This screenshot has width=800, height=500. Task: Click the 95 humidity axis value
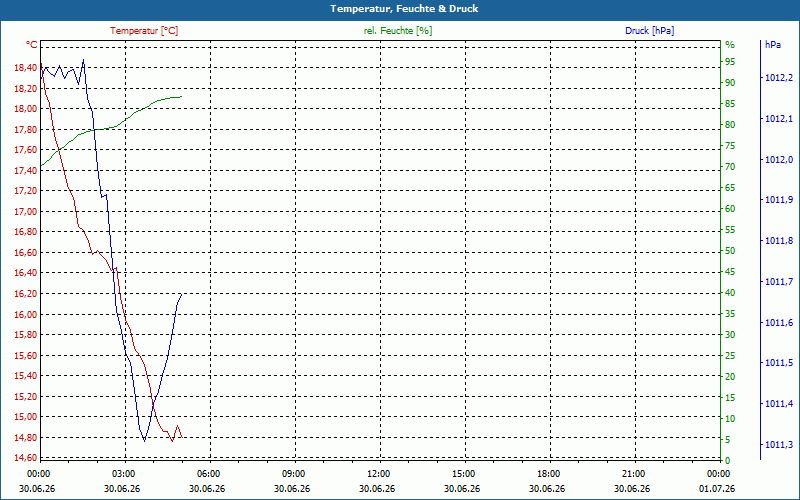click(x=730, y=62)
